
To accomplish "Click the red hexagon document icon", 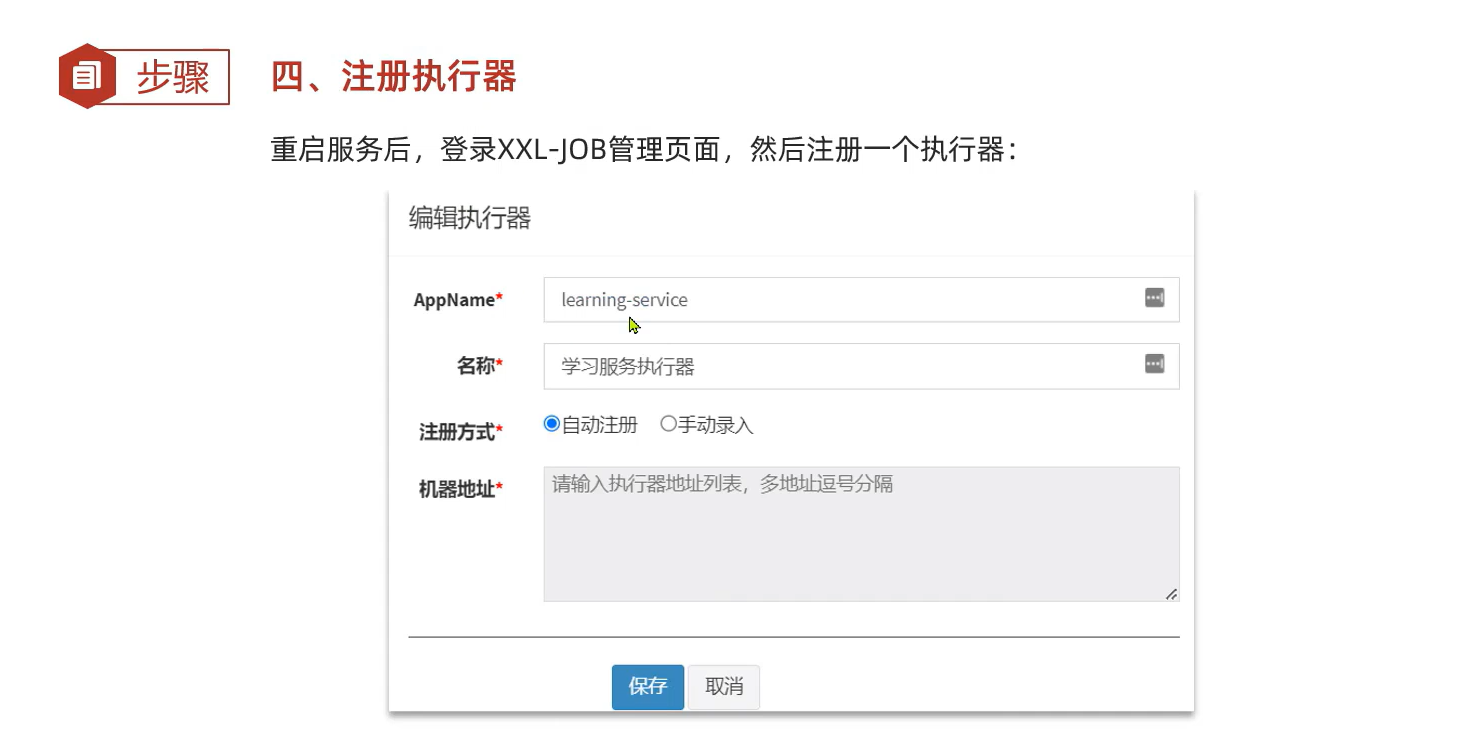I will [87, 76].
